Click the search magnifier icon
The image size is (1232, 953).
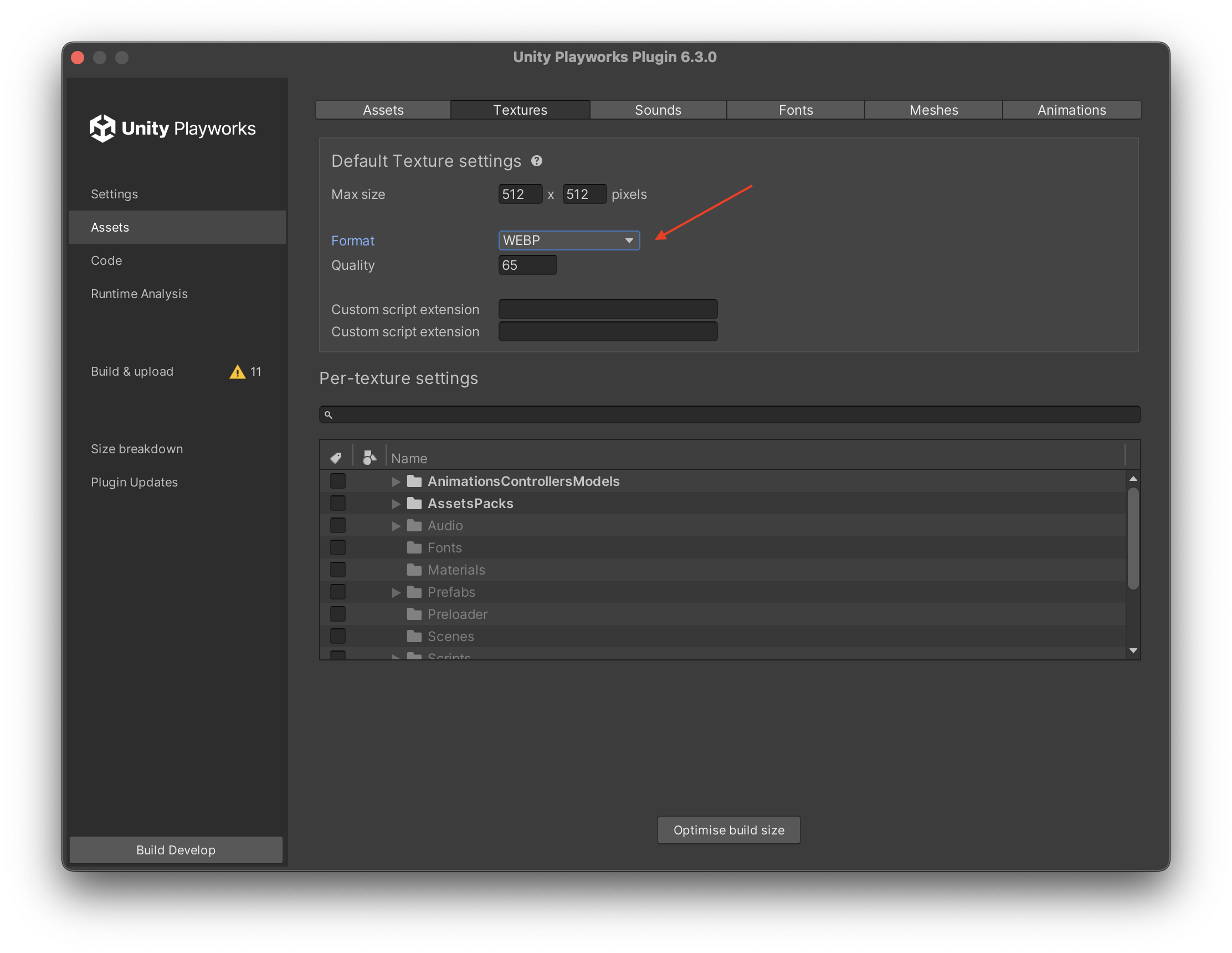pyautogui.click(x=328, y=414)
